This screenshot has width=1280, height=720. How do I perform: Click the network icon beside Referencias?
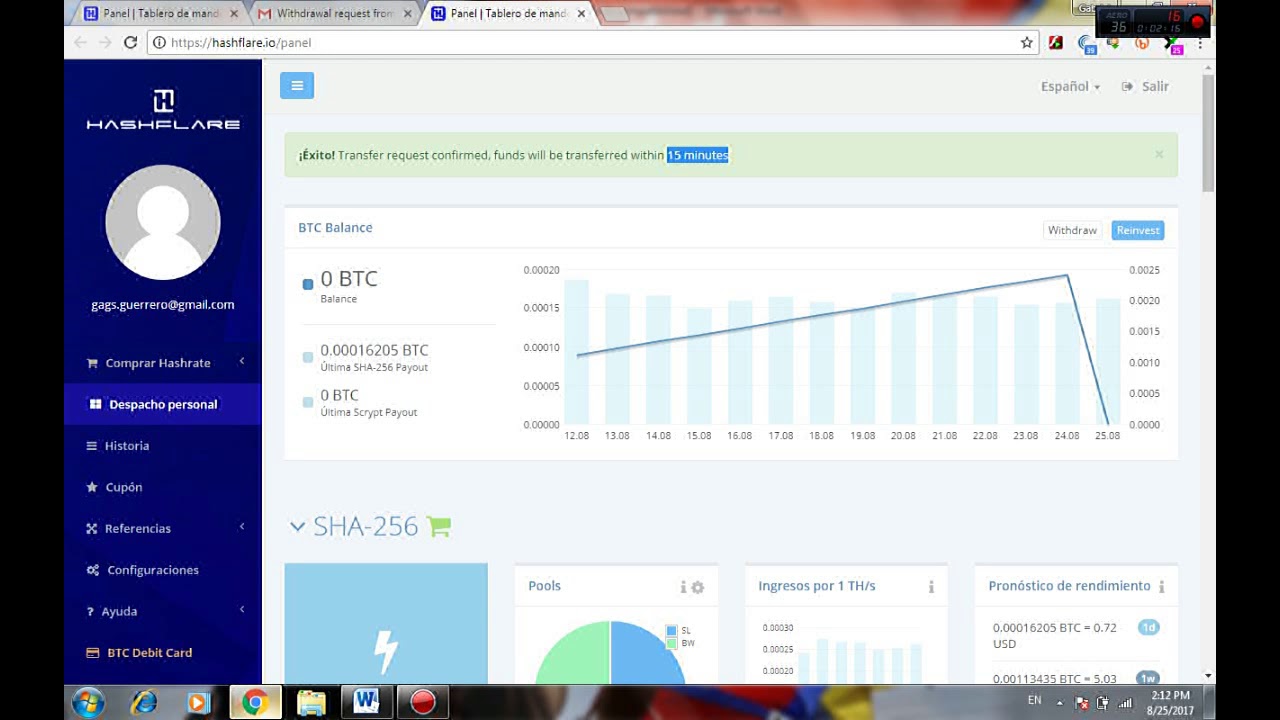(x=93, y=528)
